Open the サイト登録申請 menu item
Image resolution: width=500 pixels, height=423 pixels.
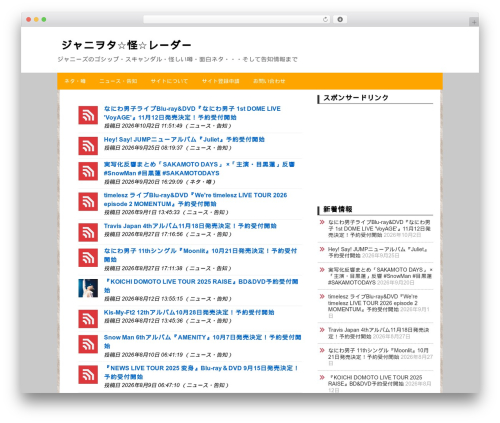221,81
